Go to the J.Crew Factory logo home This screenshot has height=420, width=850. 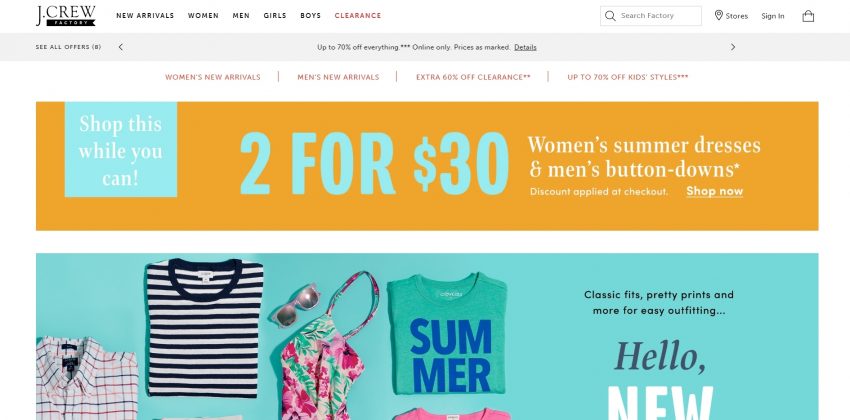tap(66, 16)
